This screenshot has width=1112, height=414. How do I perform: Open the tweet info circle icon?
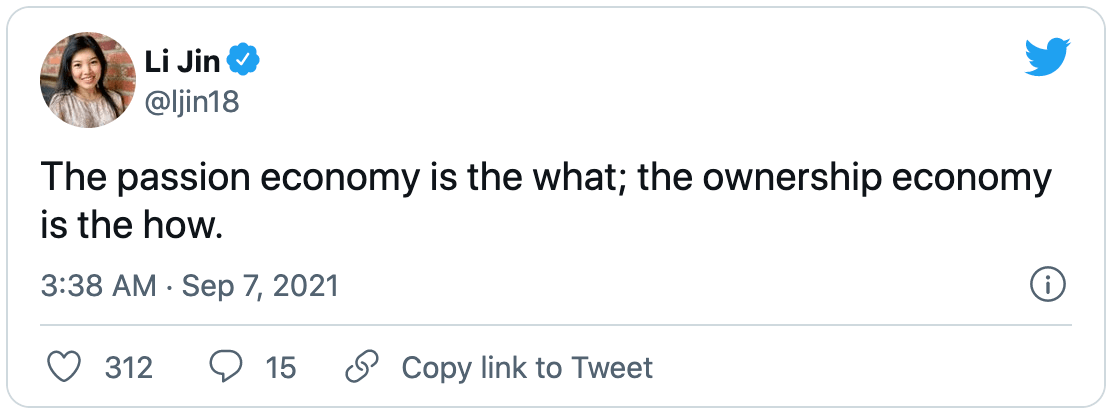[1046, 286]
